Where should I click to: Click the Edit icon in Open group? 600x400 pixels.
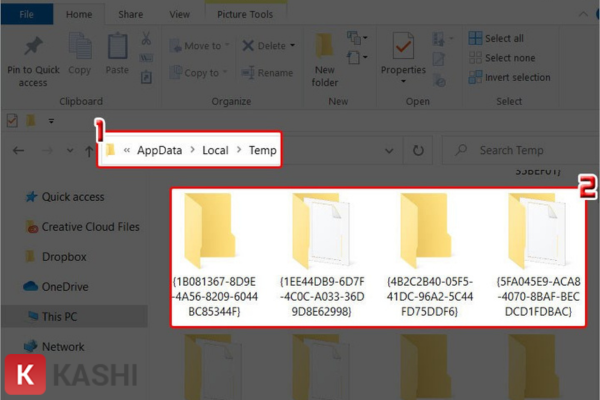pyautogui.click(x=439, y=59)
